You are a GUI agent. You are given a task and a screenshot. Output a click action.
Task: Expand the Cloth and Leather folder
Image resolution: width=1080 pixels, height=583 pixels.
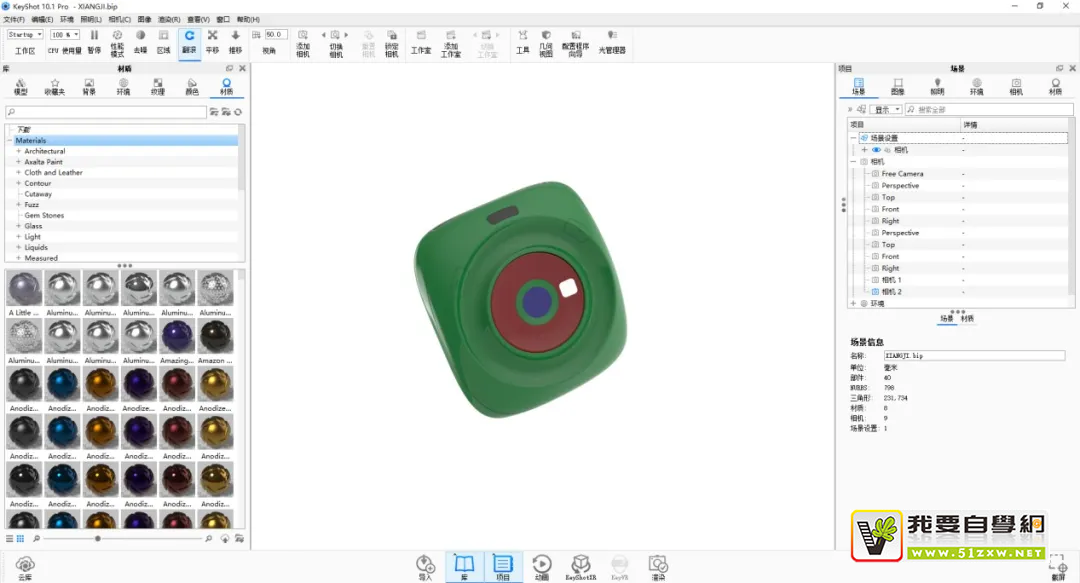(19, 172)
